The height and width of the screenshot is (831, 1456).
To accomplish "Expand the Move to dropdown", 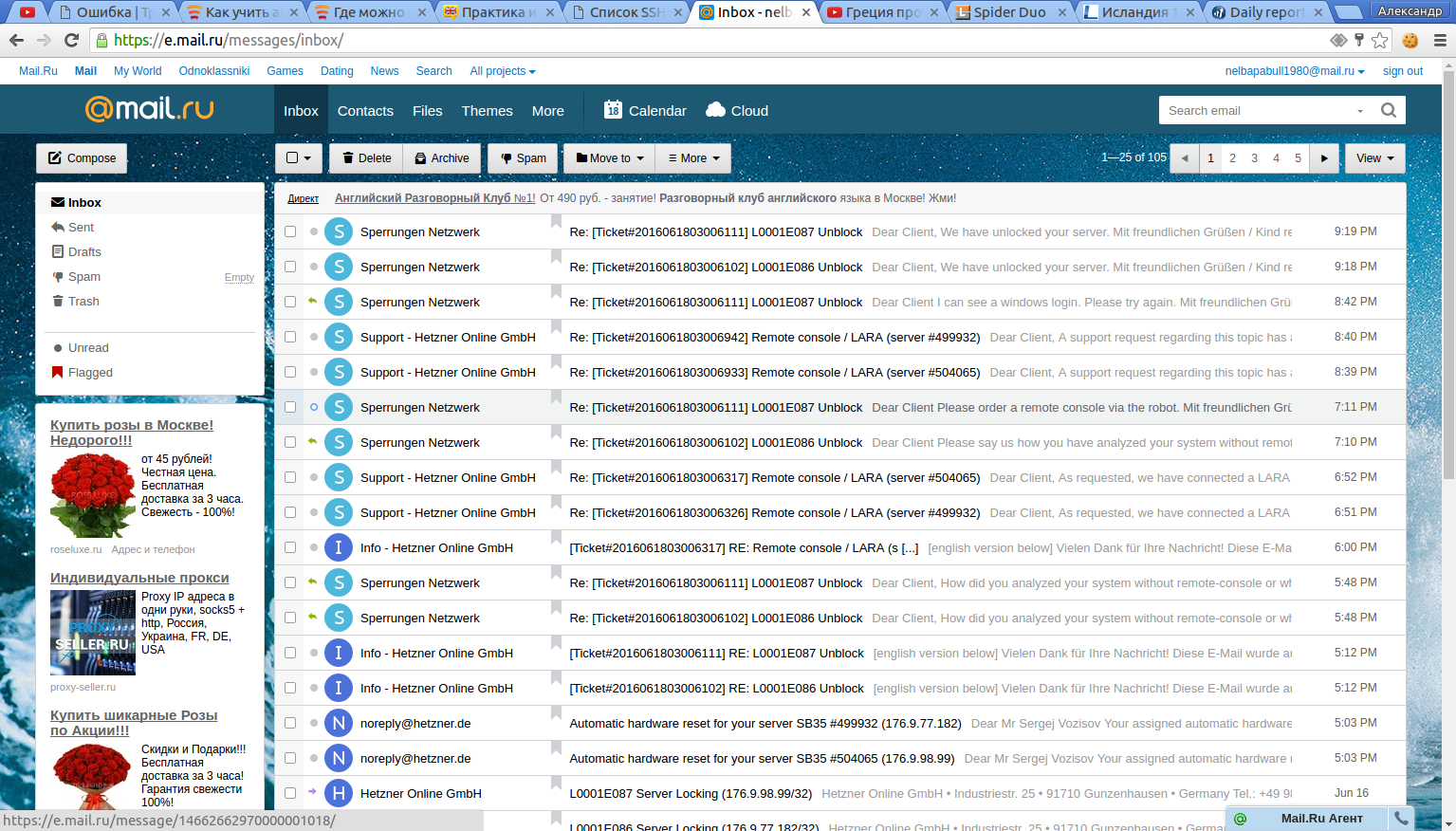I will coord(610,158).
